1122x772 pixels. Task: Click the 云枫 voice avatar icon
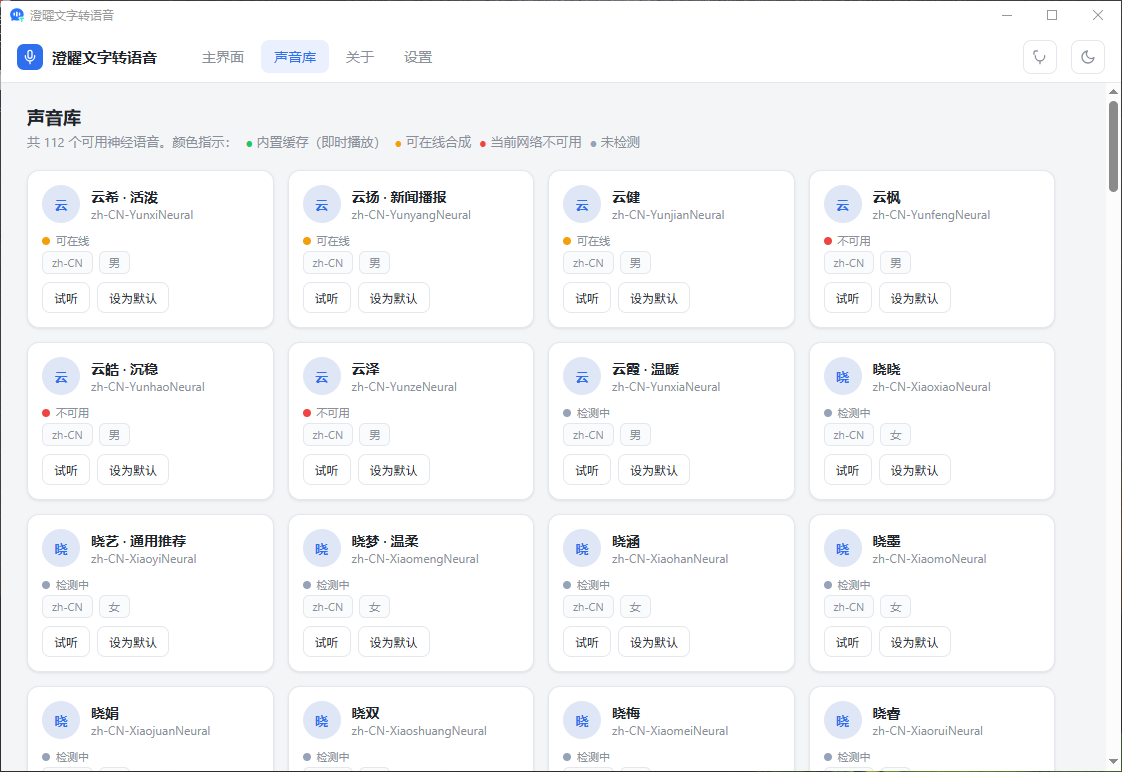click(x=842, y=205)
